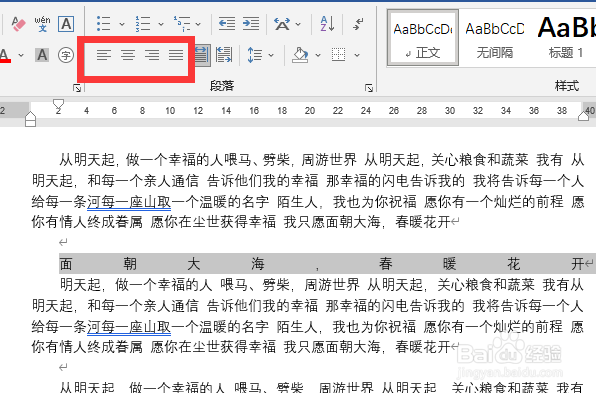This screenshot has width=596, height=393.
Task: Click the Enclosed Characters 字 icon
Action: 66,55
